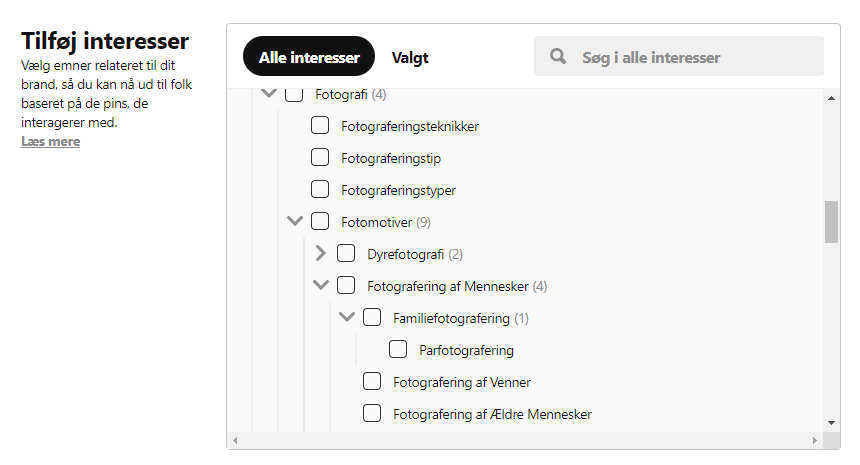860x465 pixels.
Task: Collapse Fotografering af Mennesker chevron
Action: point(321,285)
